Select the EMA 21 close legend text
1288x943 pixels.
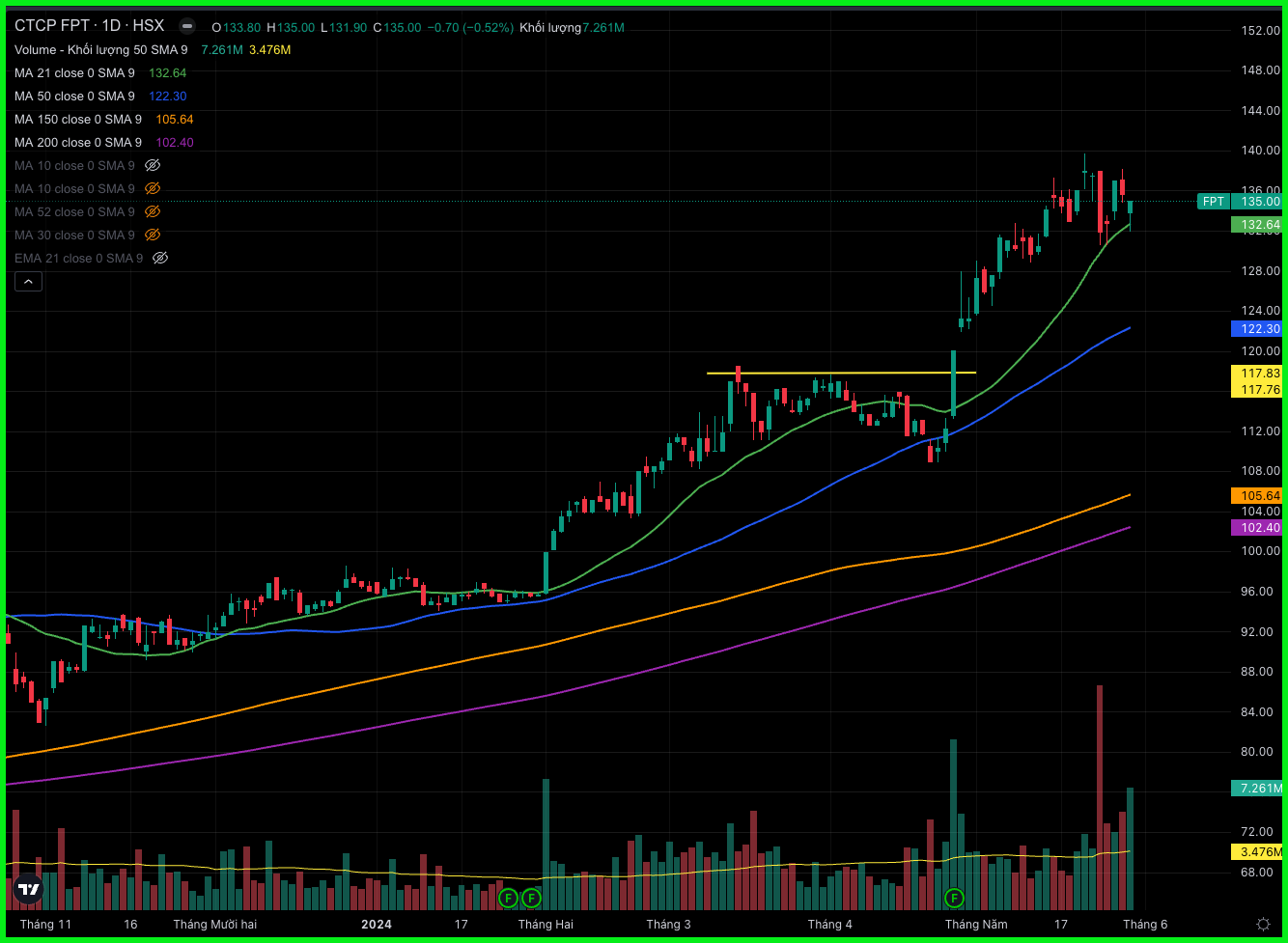(x=78, y=259)
